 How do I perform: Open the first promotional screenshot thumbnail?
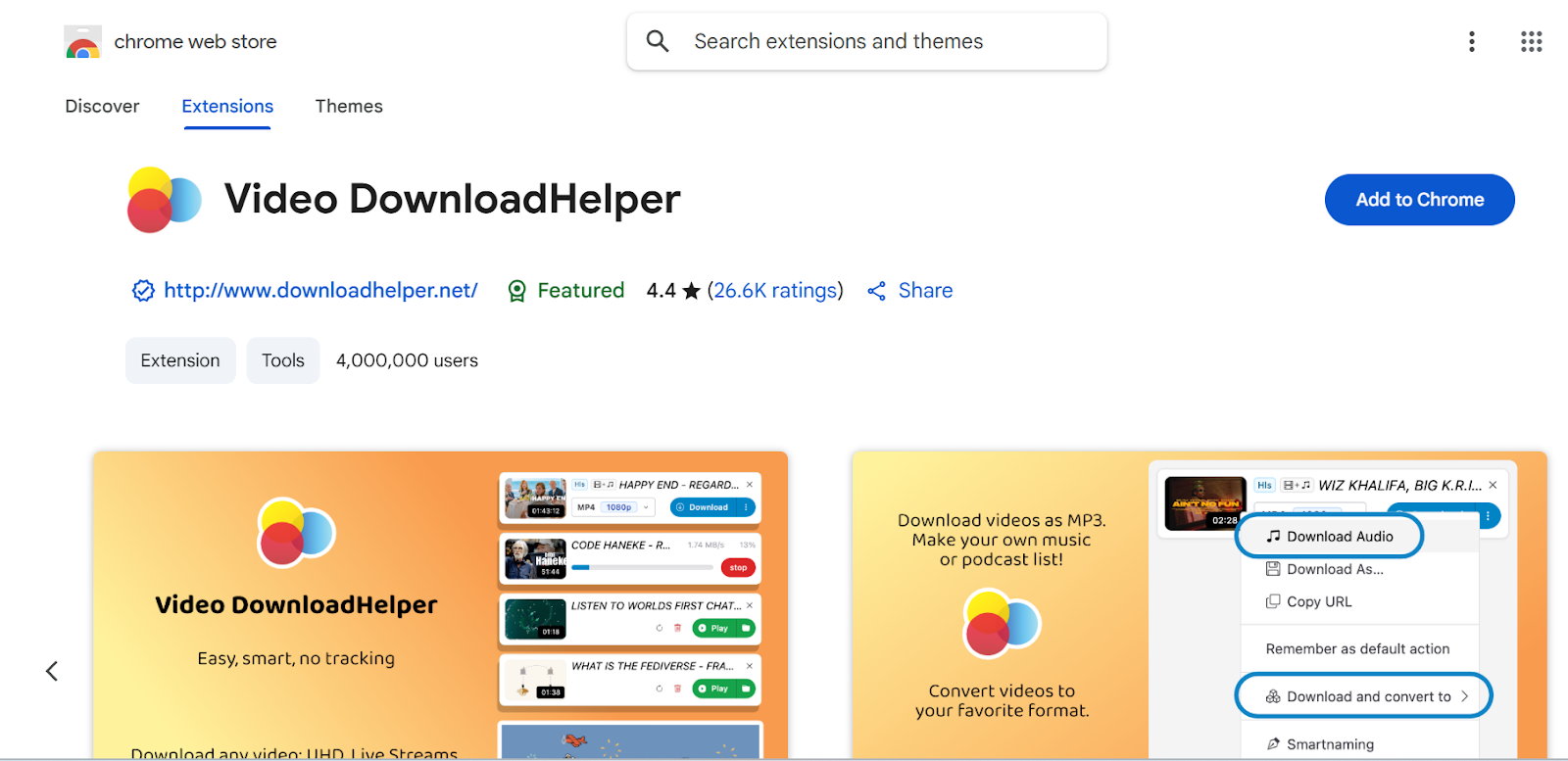pos(440,604)
